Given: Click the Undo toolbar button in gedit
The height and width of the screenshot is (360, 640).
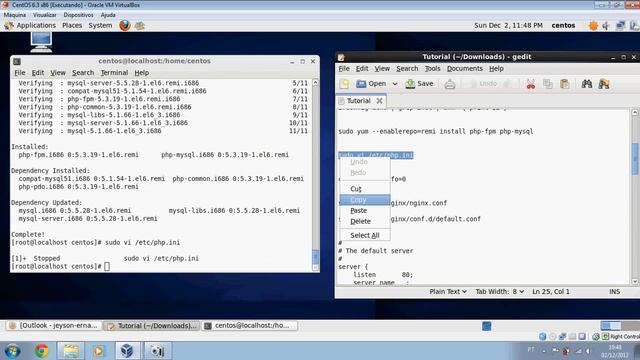Looking at the screenshot, I should click(483, 84).
